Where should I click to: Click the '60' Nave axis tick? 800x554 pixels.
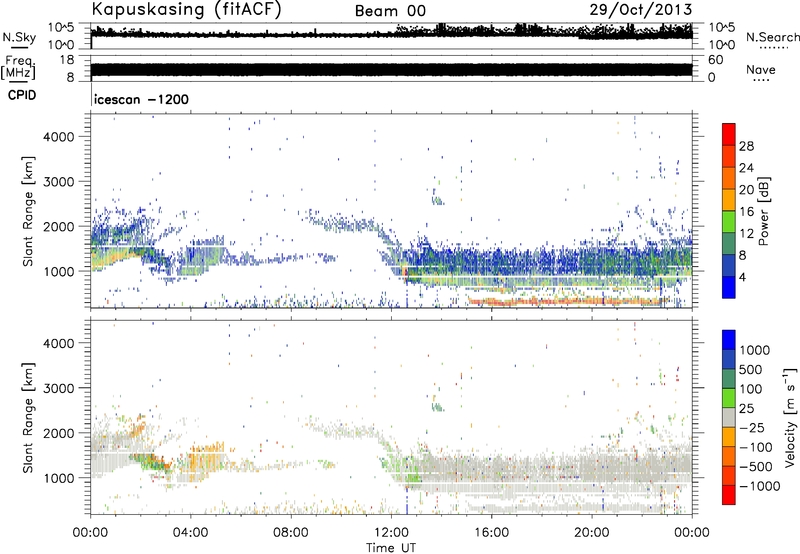coord(715,60)
